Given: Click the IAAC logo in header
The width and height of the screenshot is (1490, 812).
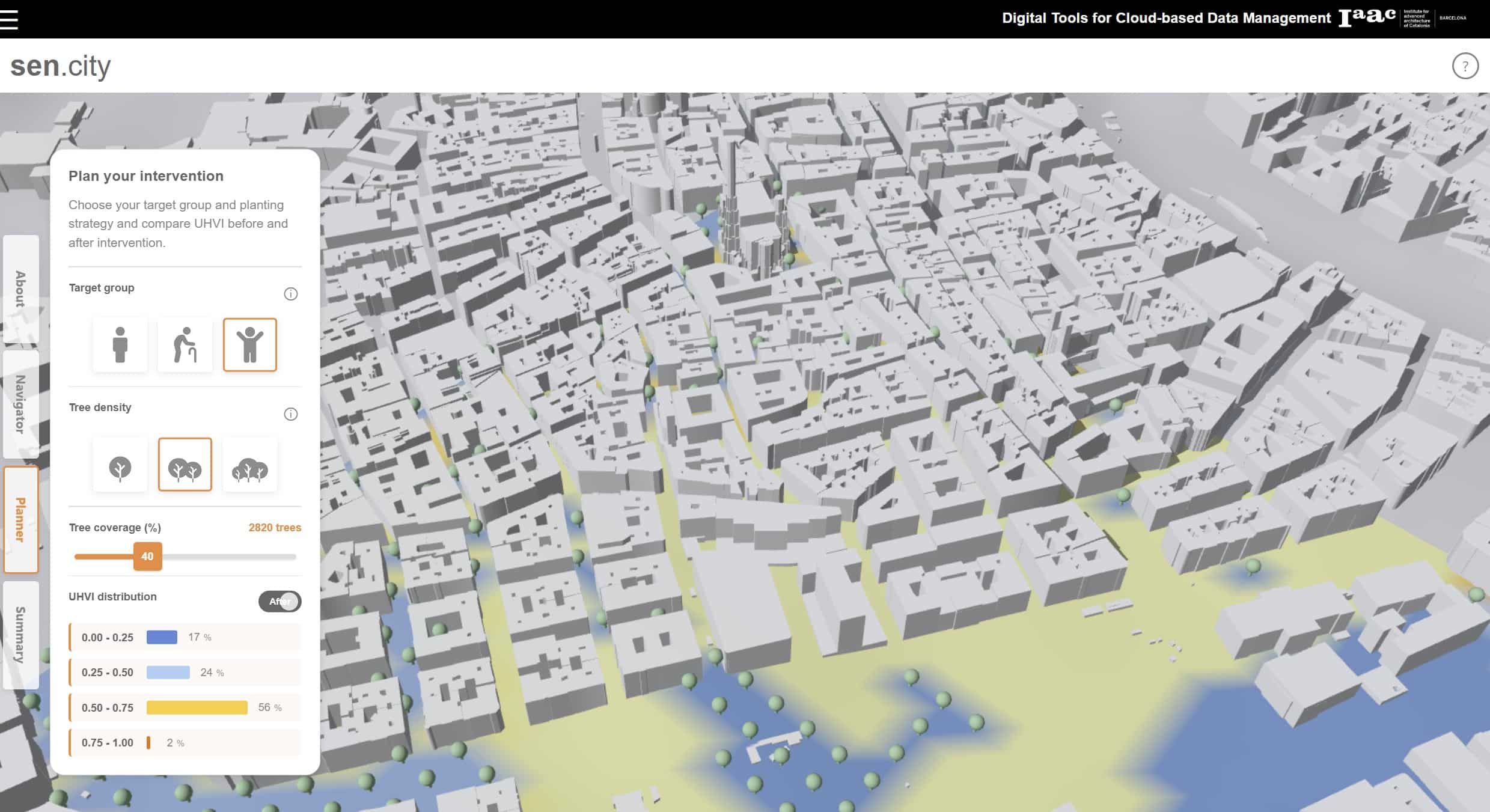Looking at the screenshot, I should [1367, 17].
